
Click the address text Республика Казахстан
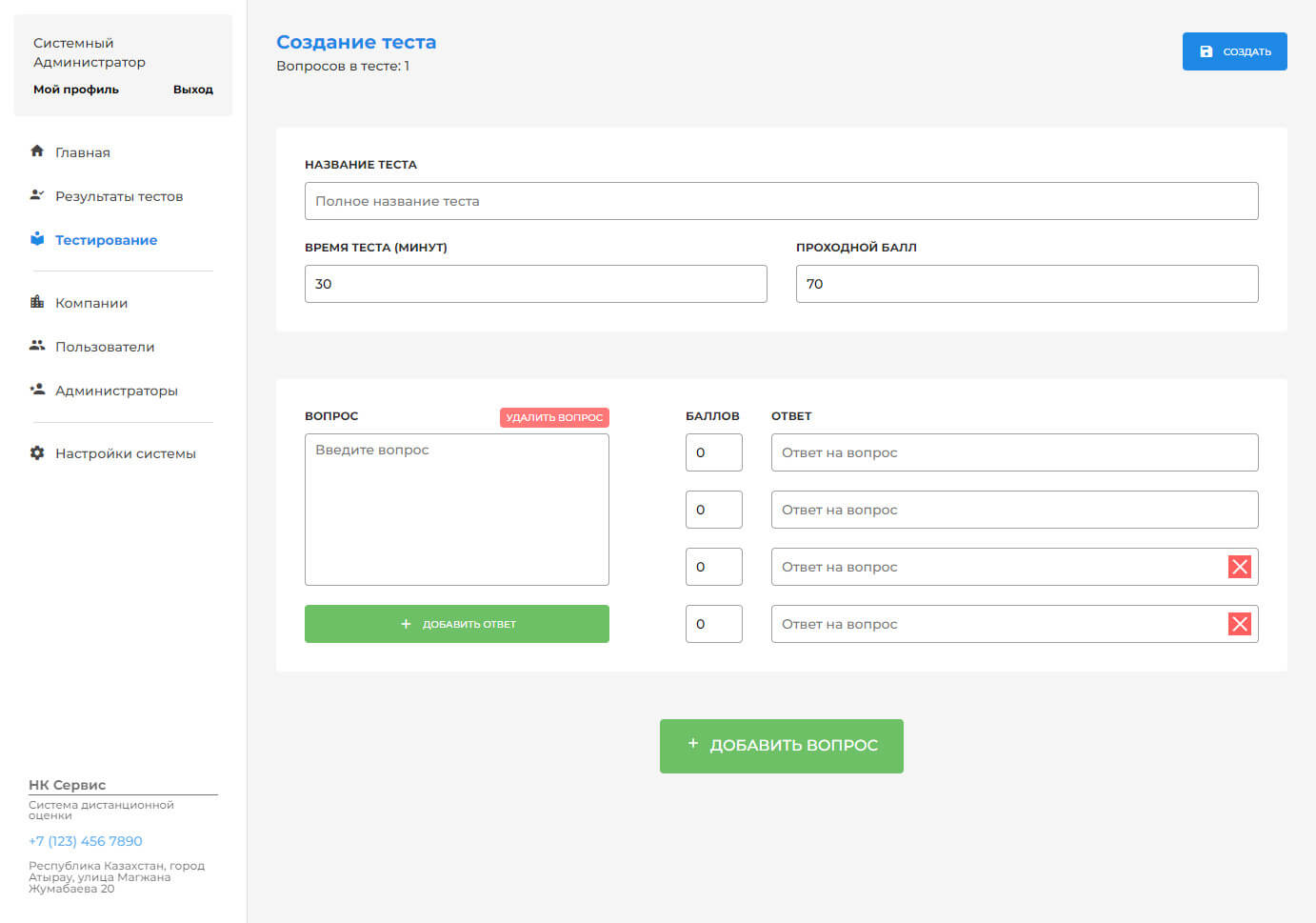click(x=116, y=877)
